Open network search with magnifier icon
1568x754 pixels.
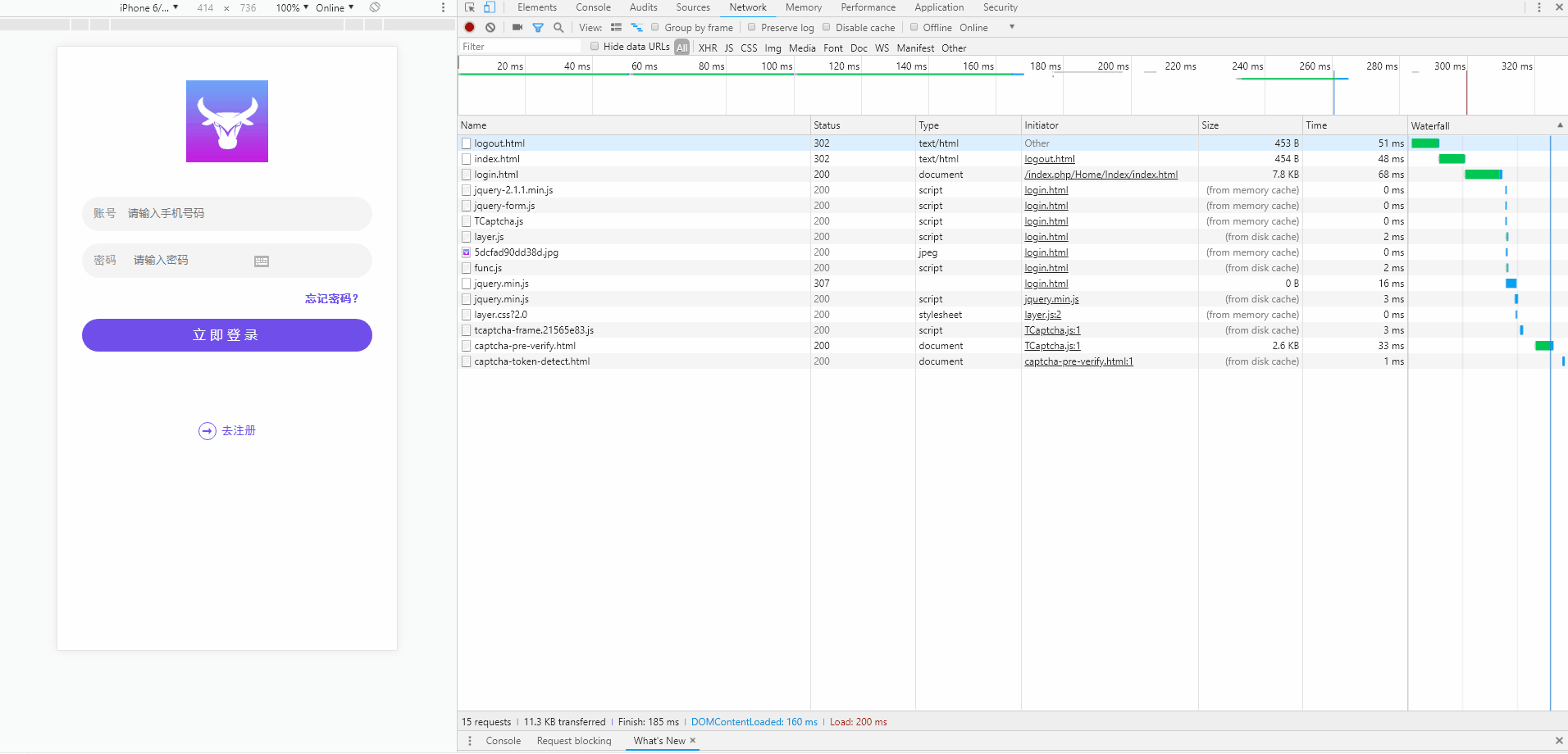558,27
